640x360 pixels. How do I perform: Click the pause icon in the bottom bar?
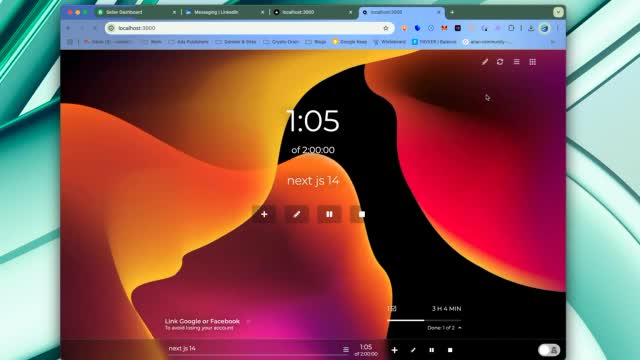click(431, 350)
